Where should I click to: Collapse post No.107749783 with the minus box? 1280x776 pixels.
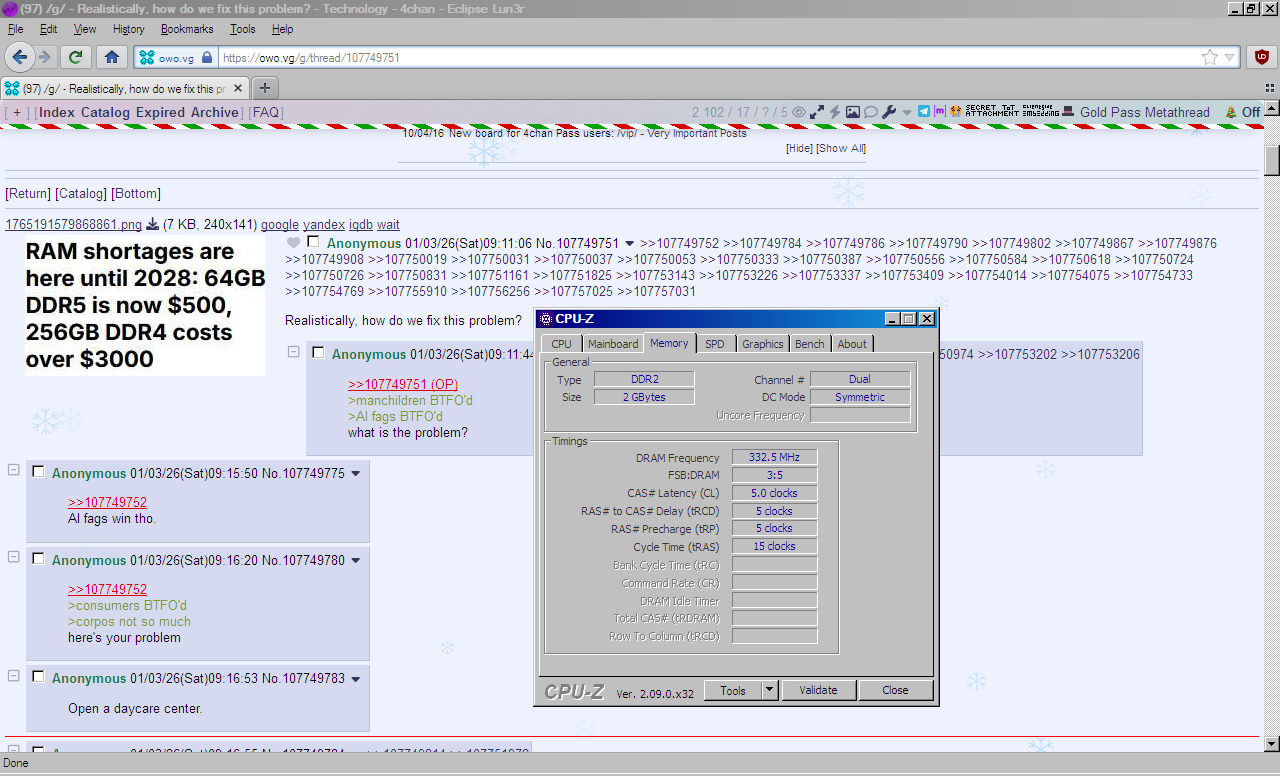tap(14, 675)
